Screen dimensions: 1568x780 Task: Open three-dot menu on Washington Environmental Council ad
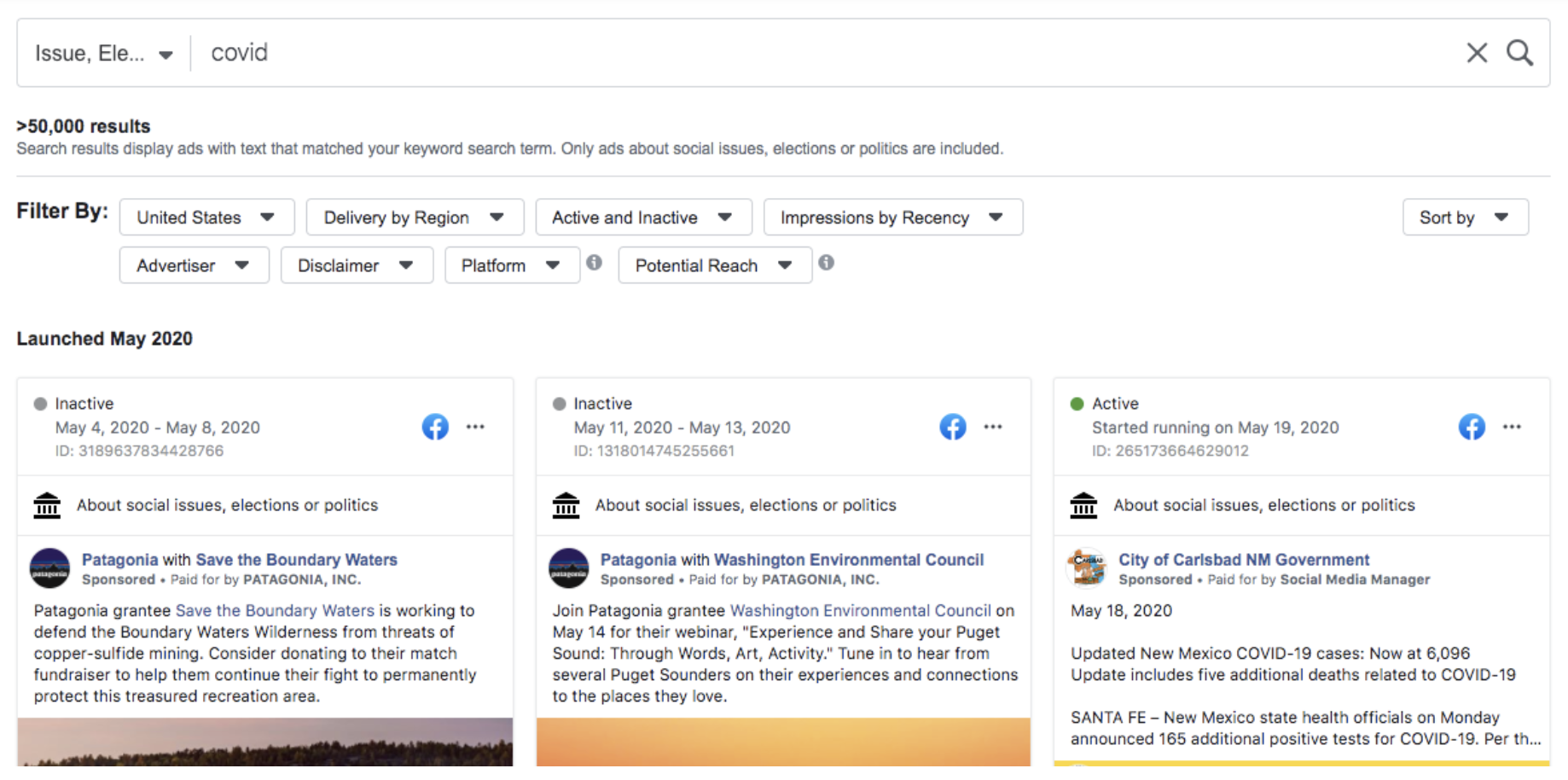pyautogui.click(x=993, y=427)
